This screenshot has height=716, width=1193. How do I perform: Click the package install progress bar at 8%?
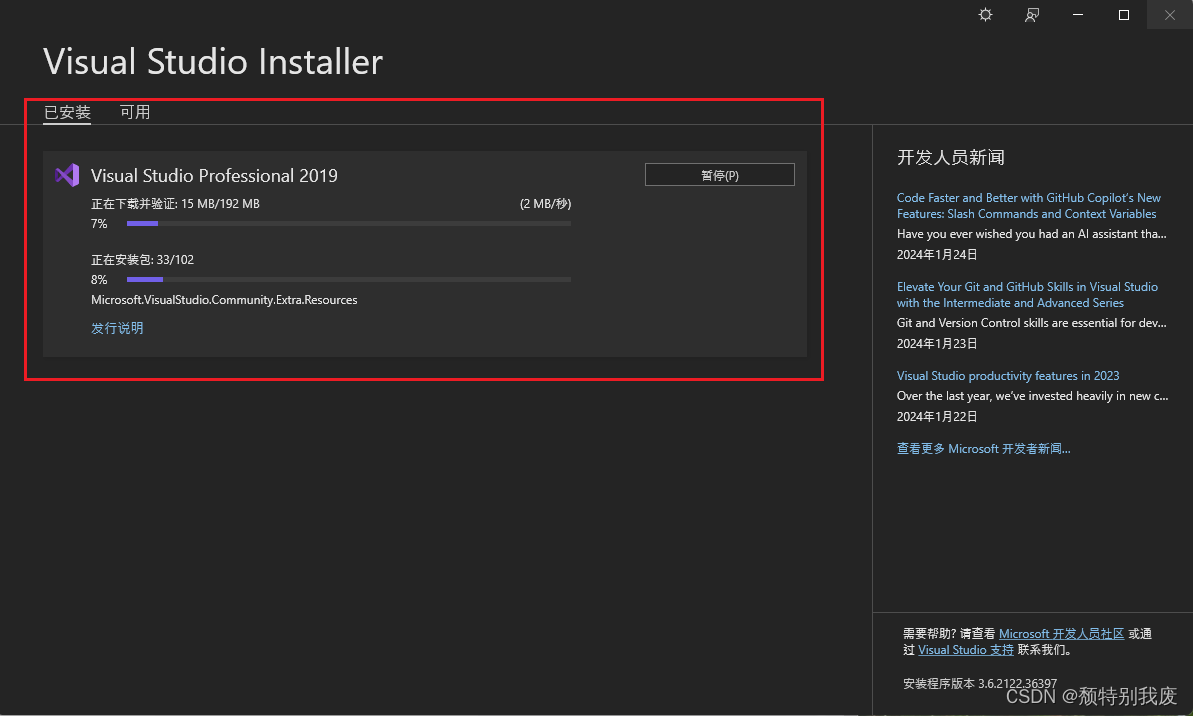[x=348, y=280]
